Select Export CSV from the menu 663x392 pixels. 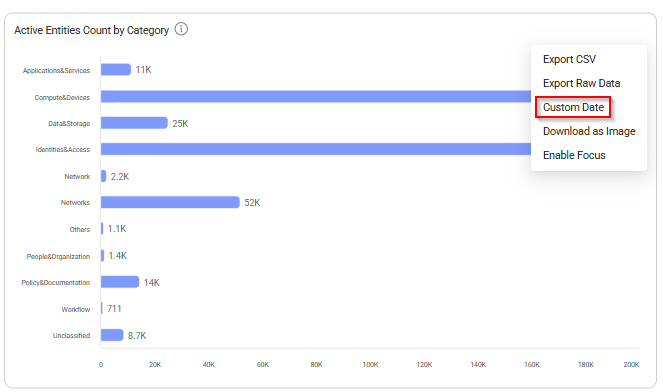click(569, 59)
